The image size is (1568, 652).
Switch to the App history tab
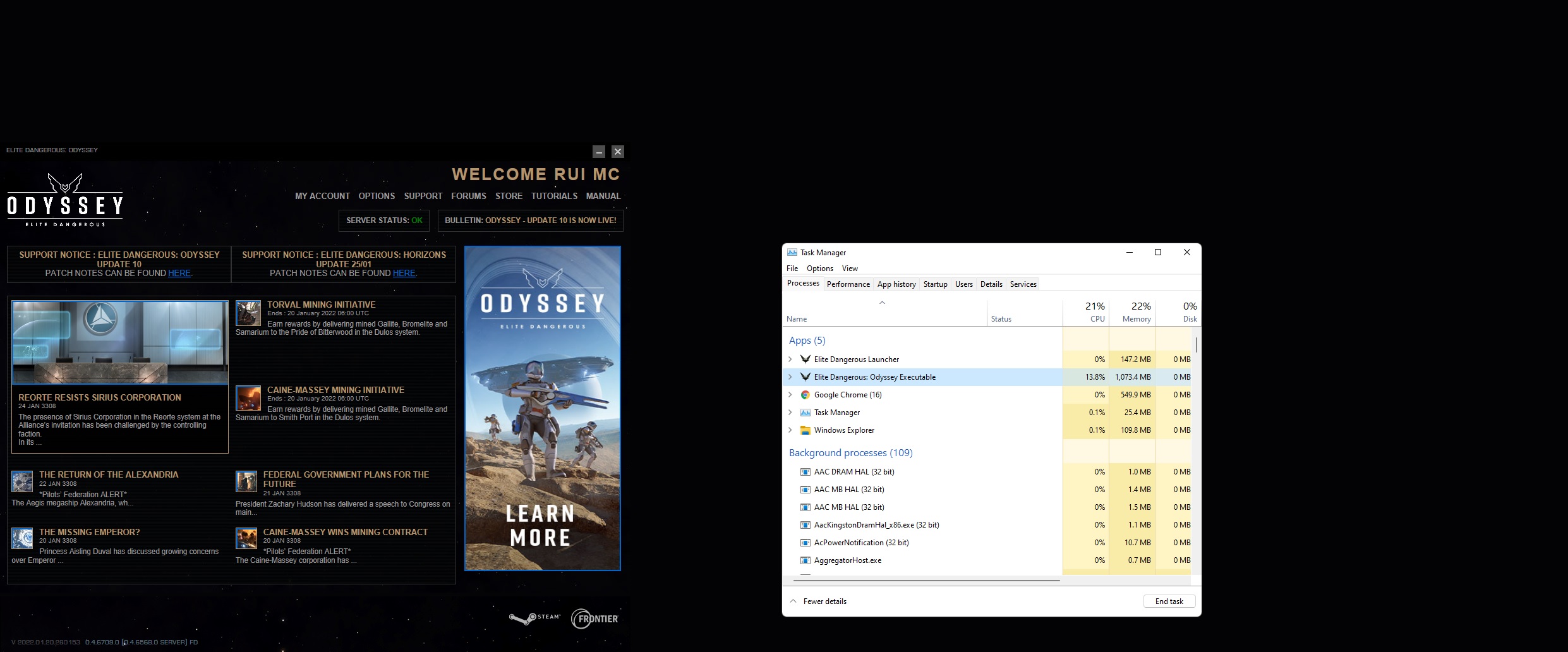pyautogui.click(x=896, y=284)
